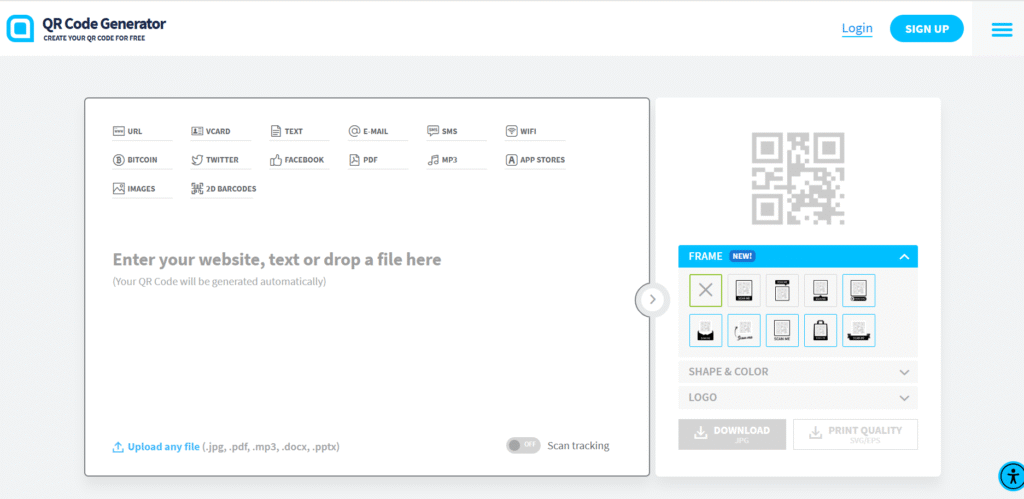Click the QR code preview image
This screenshot has width=1024, height=499.
point(797,178)
